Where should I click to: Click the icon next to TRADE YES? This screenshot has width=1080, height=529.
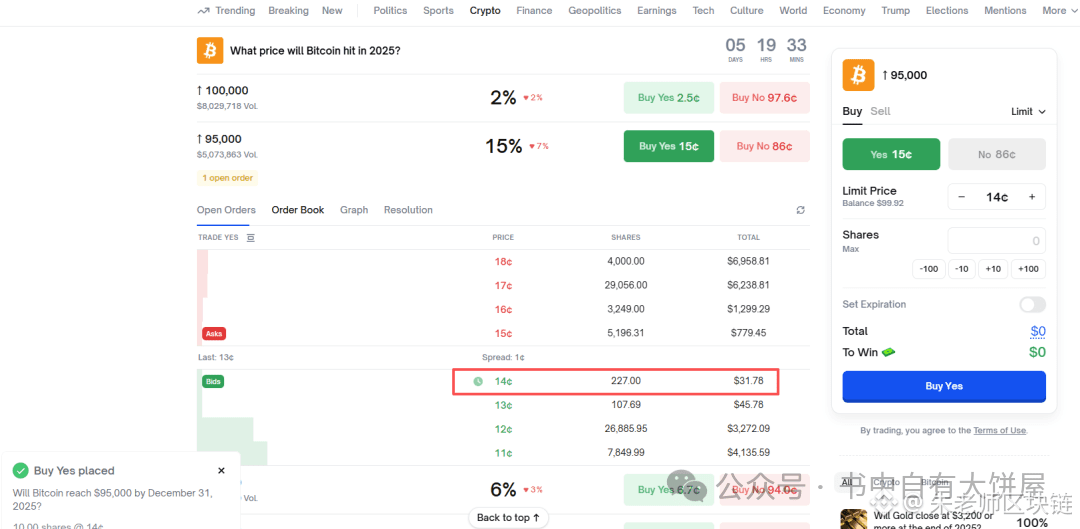(251, 238)
